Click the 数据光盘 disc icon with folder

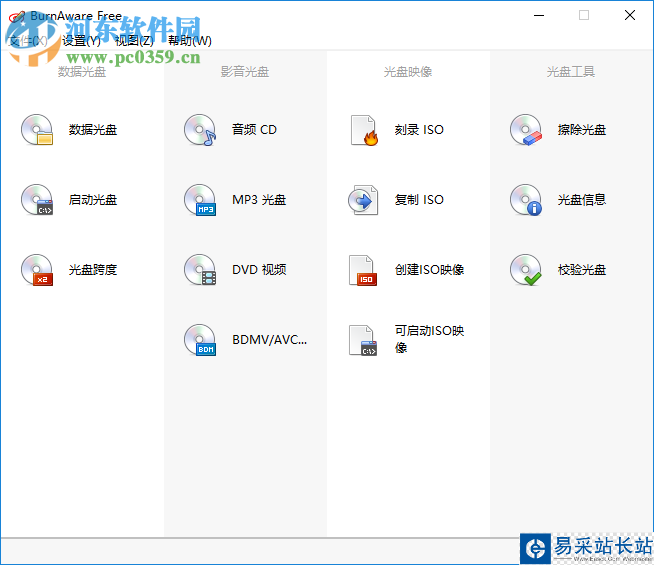[x=37, y=130]
